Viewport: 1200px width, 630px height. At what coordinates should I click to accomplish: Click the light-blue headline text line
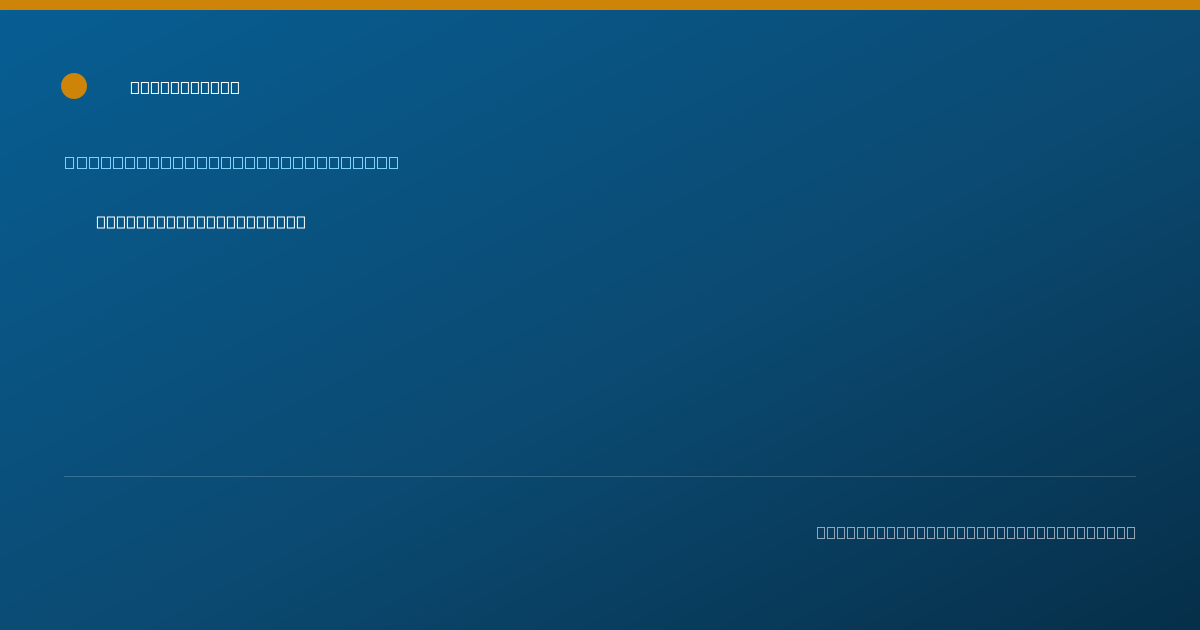(x=232, y=162)
